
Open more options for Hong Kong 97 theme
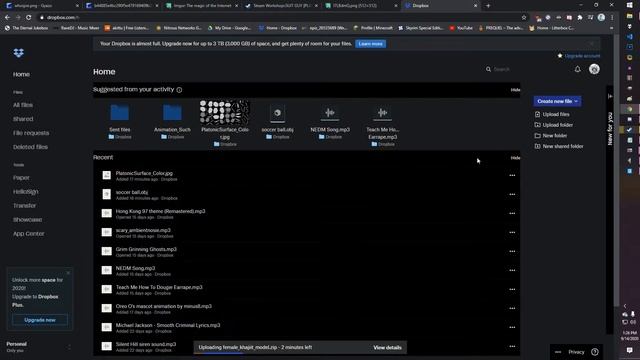pyautogui.click(x=512, y=213)
